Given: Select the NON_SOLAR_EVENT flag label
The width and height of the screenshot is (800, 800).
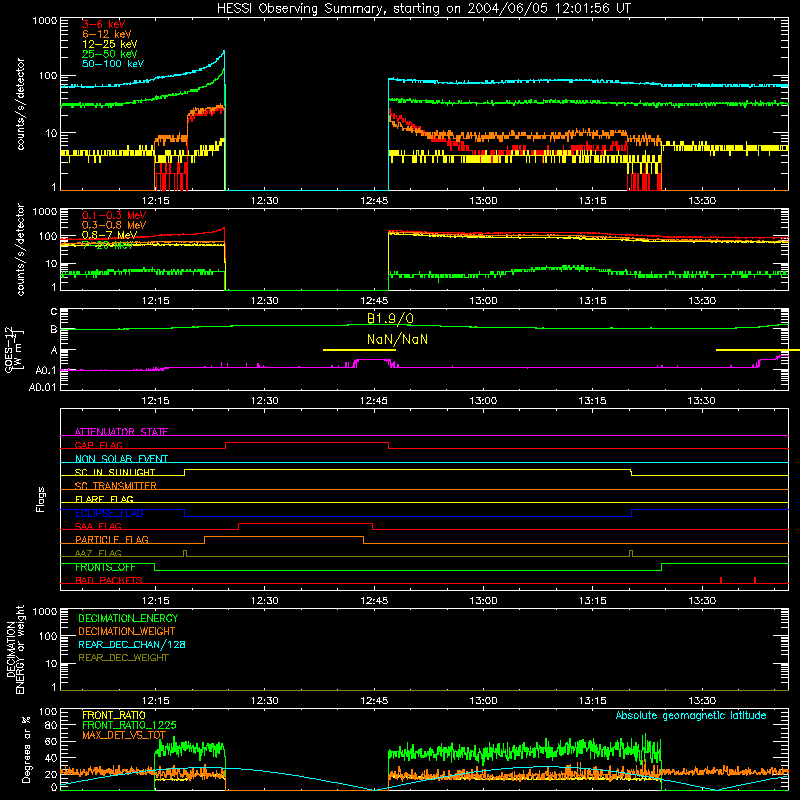Looking at the screenshot, I should coord(121,459).
